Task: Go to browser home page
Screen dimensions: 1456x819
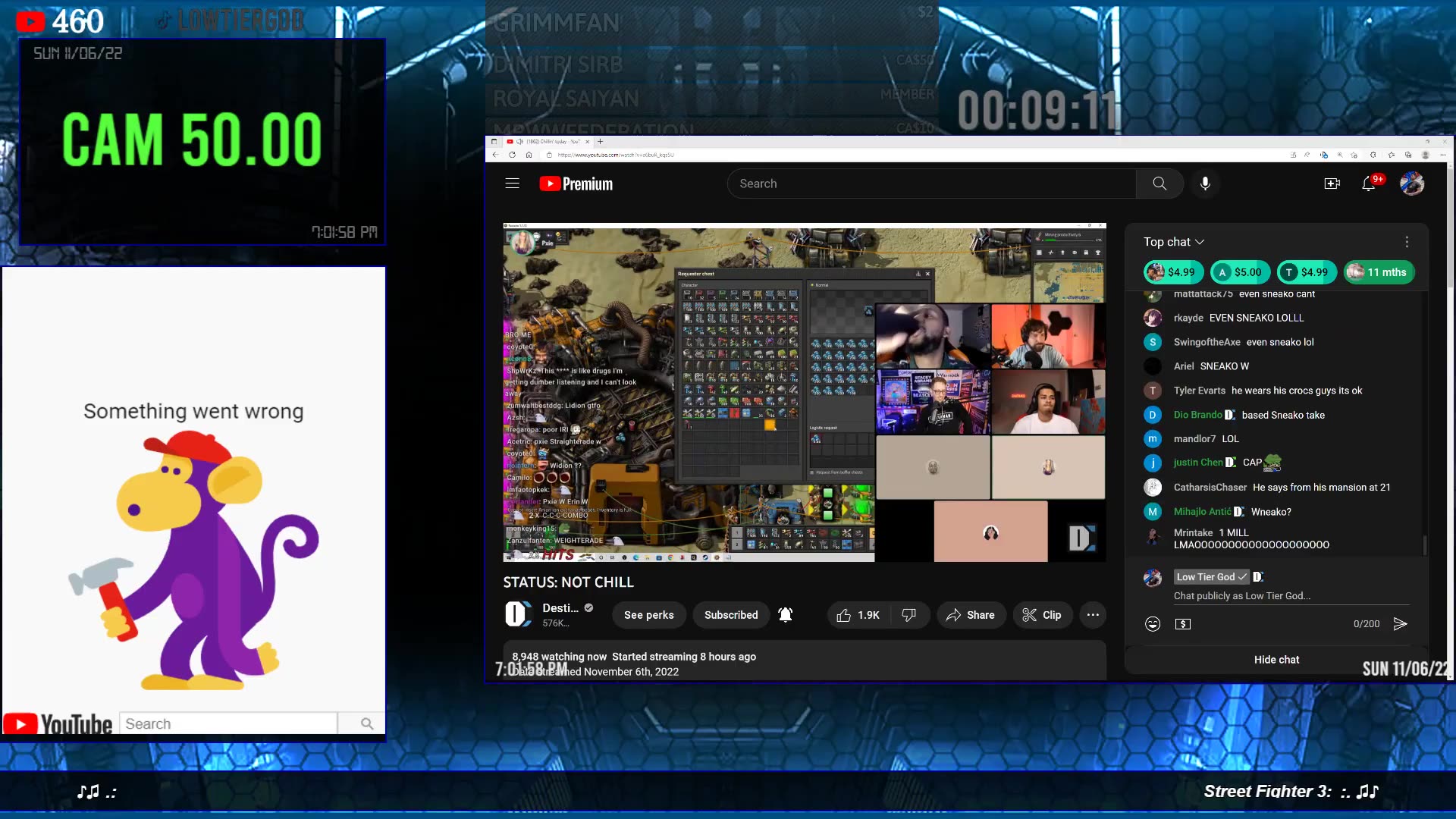Action: click(x=529, y=155)
